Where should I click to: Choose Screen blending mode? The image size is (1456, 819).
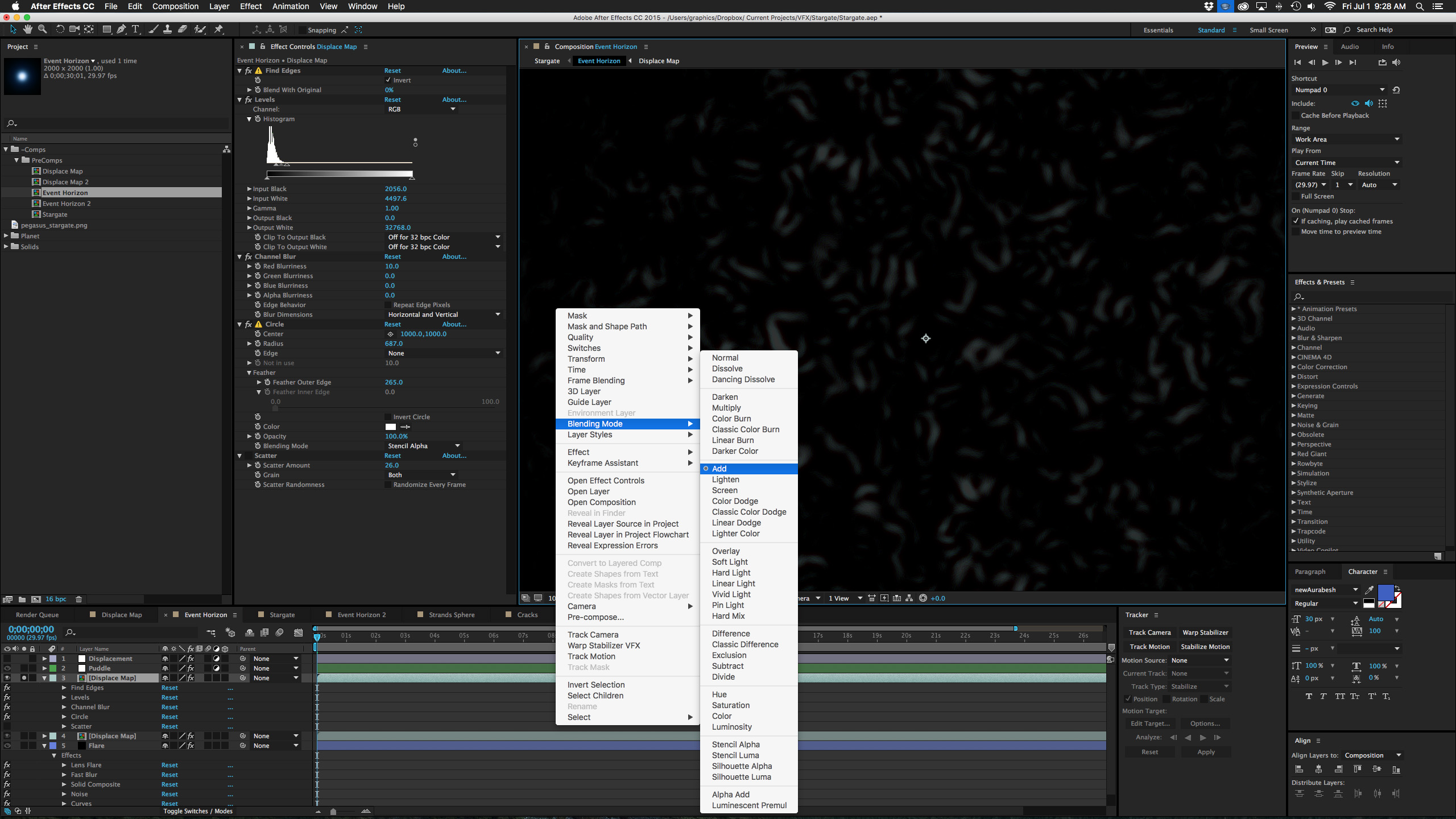pyautogui.click(x=725, y=490)
